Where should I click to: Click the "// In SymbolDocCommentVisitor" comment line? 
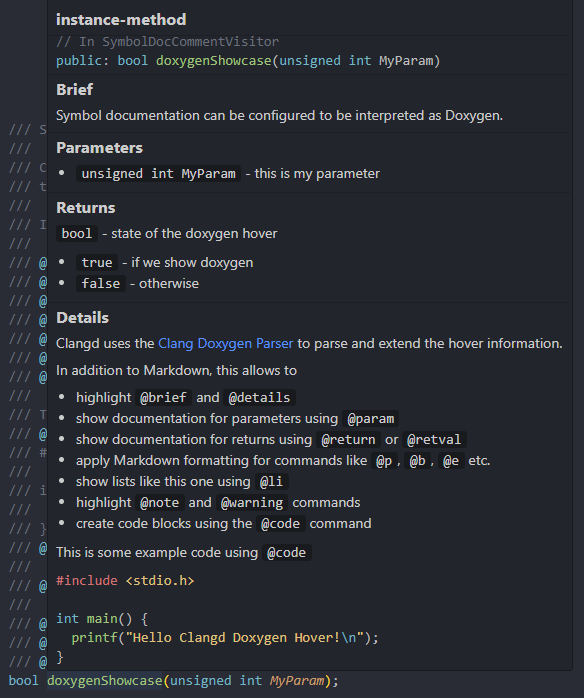tap(167, 41)
